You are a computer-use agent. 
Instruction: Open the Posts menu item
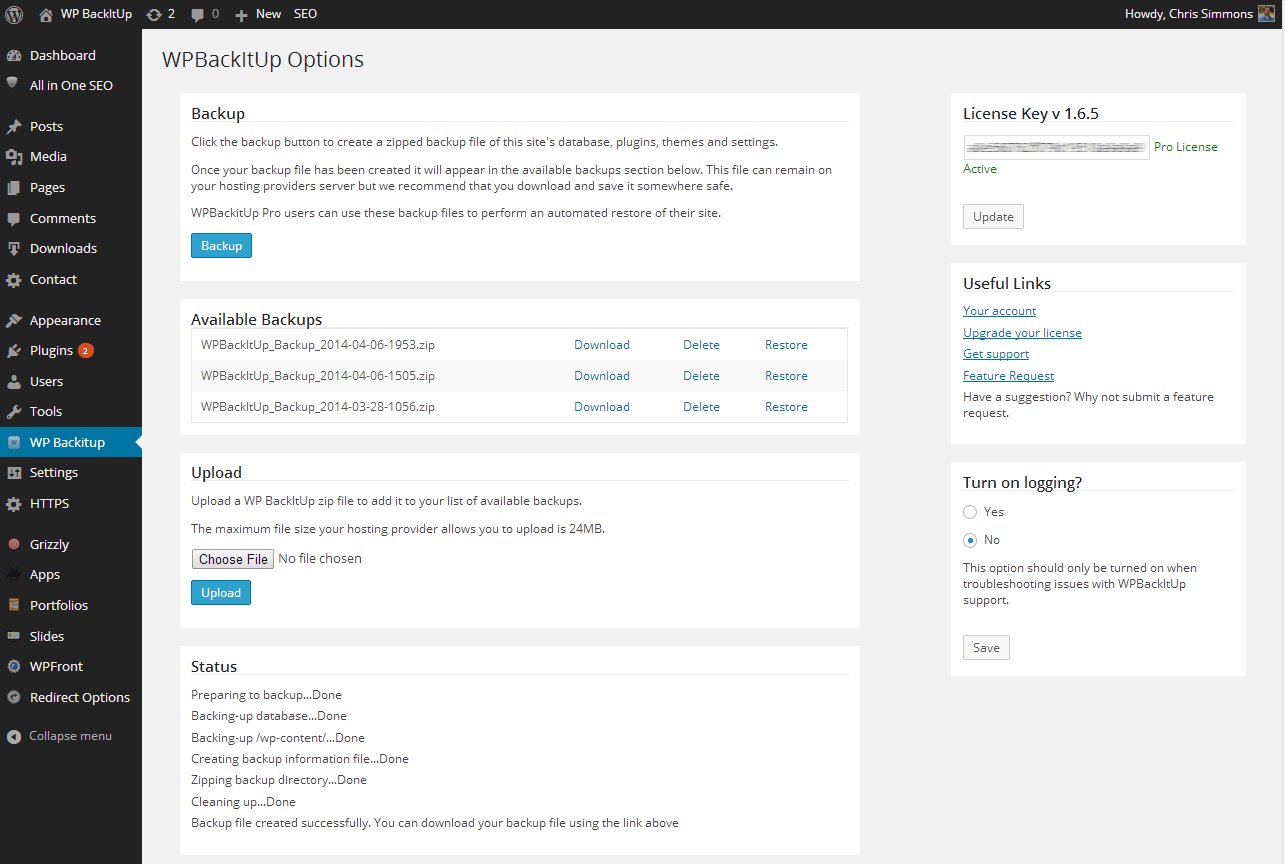pos(46,127)
